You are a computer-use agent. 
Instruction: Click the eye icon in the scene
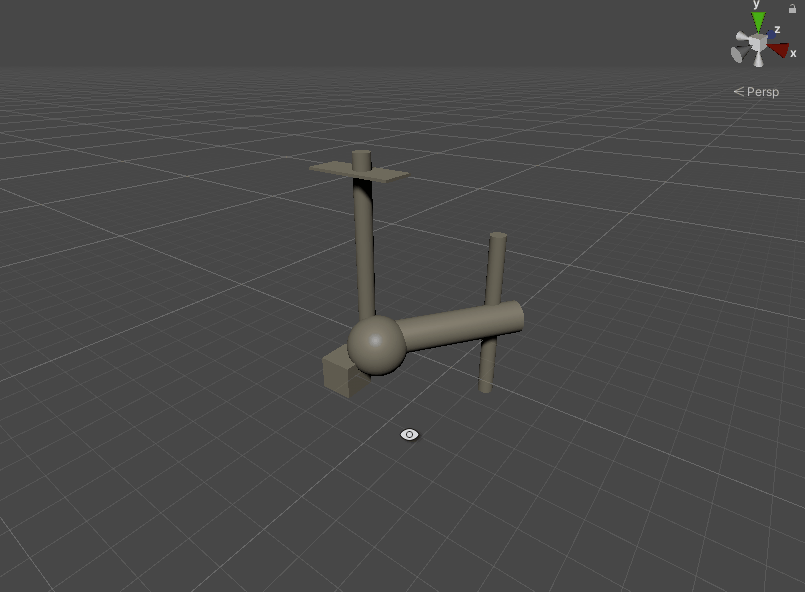pos(409,434)
